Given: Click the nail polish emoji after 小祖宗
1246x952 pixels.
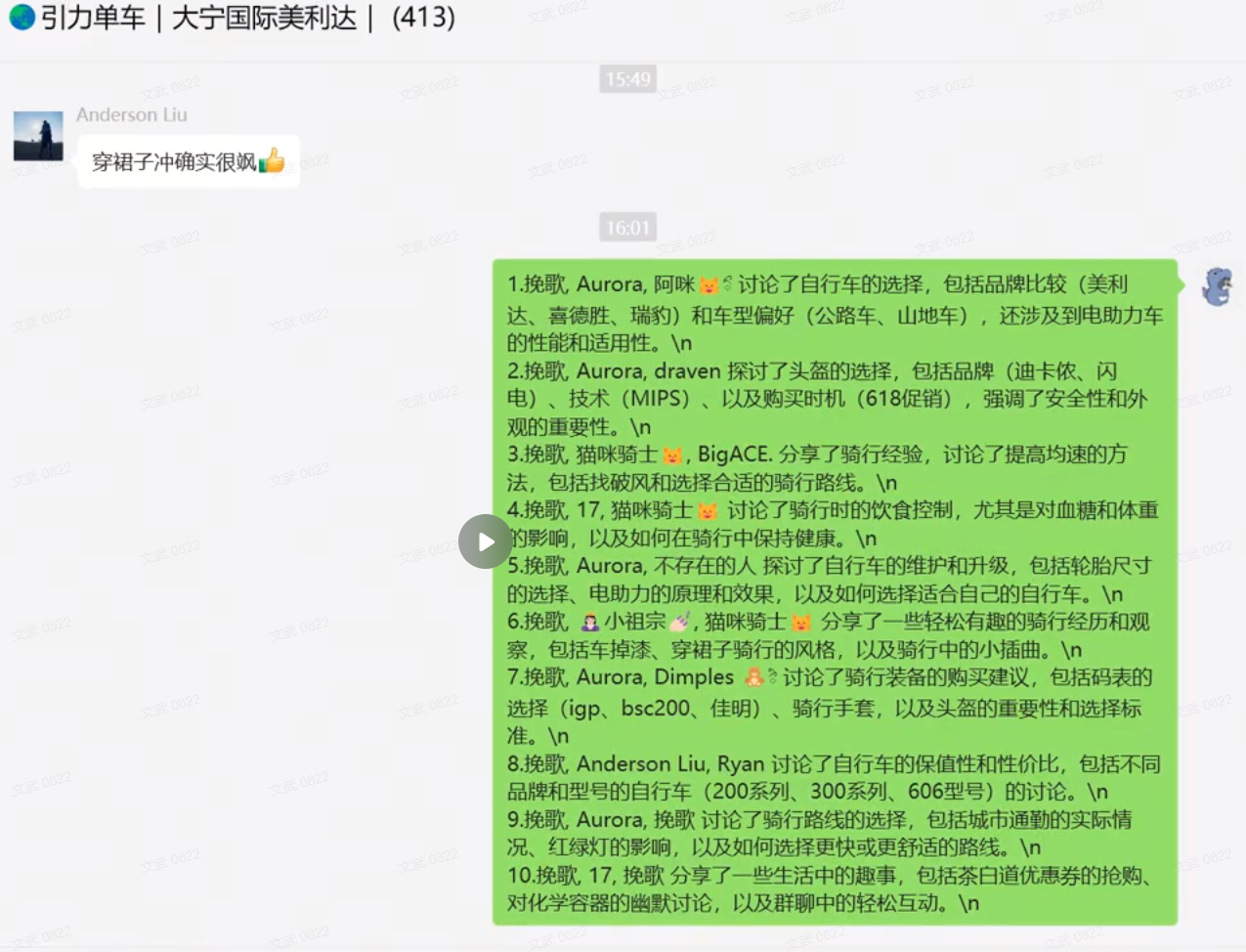Looking at the screenshot, I should (x=680, y=622).
